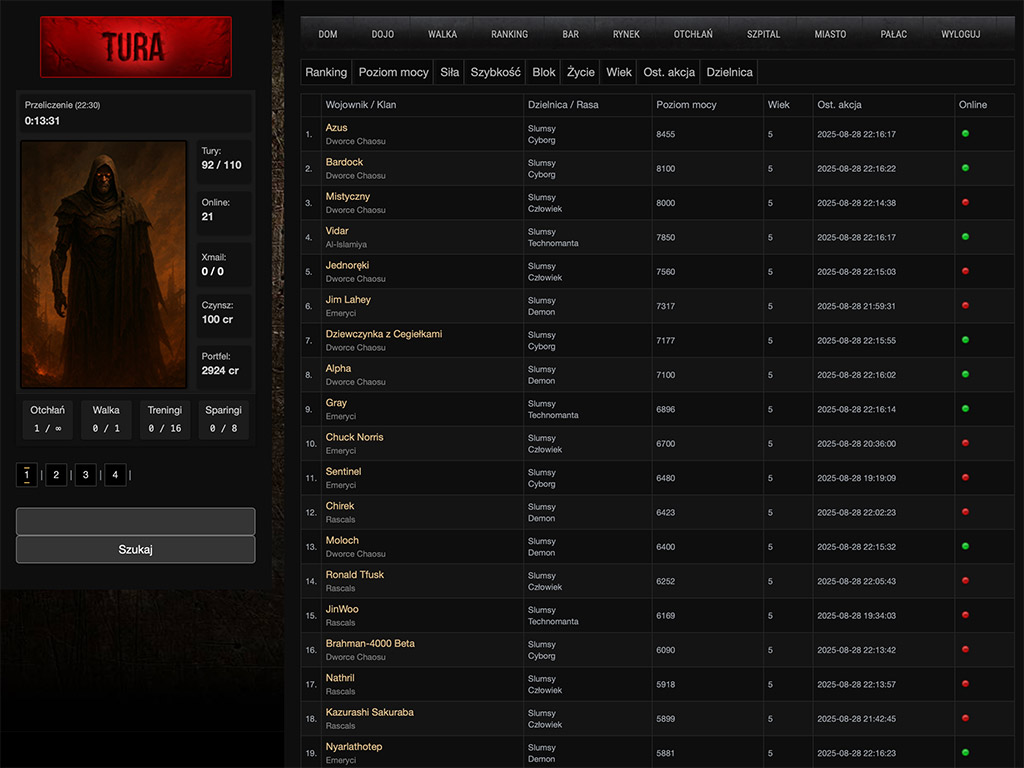This screenshot has height=768, width=1024.
Task: Click the Treningi counter box
Action: pos(165,419)
